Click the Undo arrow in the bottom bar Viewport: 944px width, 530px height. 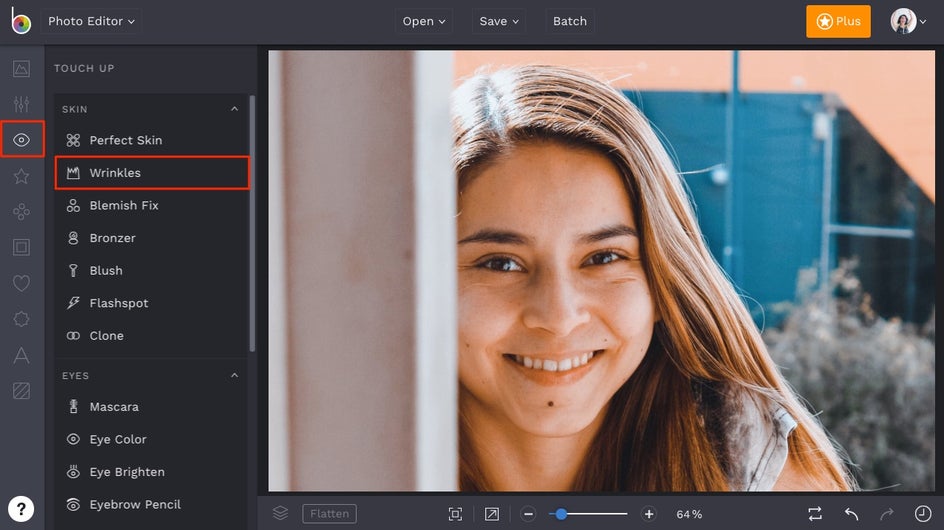(x=851, y=514)
